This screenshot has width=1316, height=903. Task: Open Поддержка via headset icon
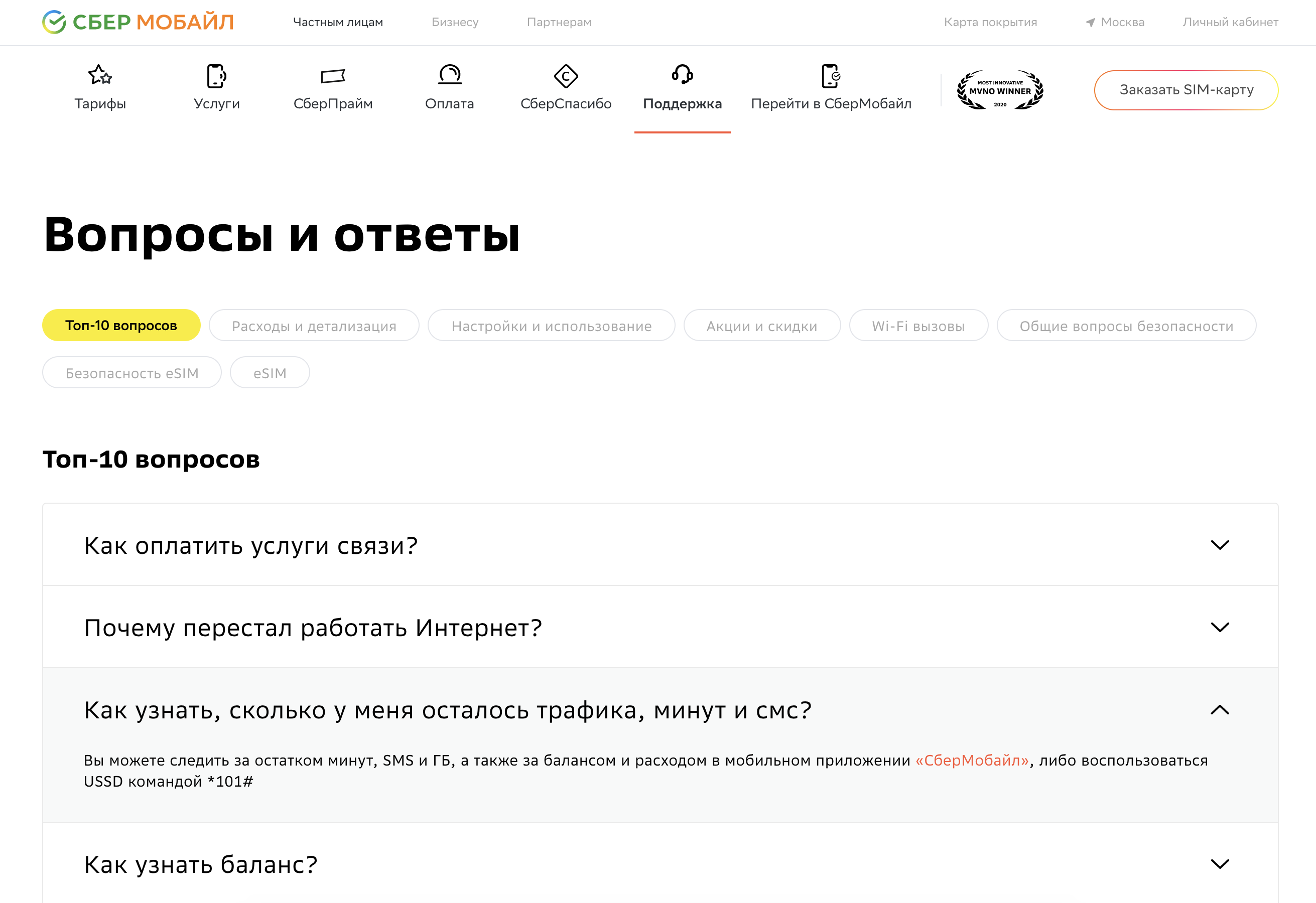683,75
